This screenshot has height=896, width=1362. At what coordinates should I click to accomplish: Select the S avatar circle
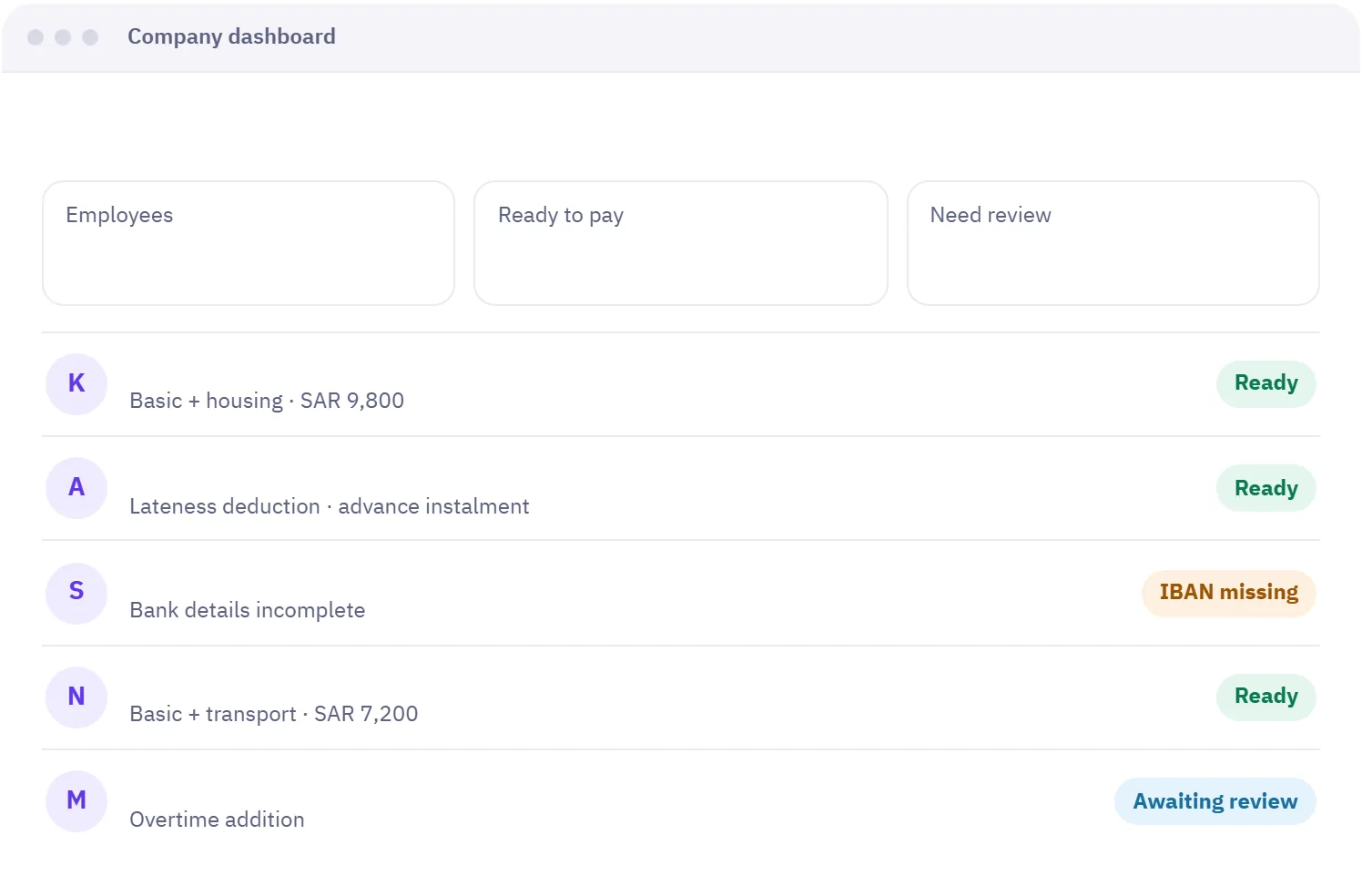click(76, 593)
